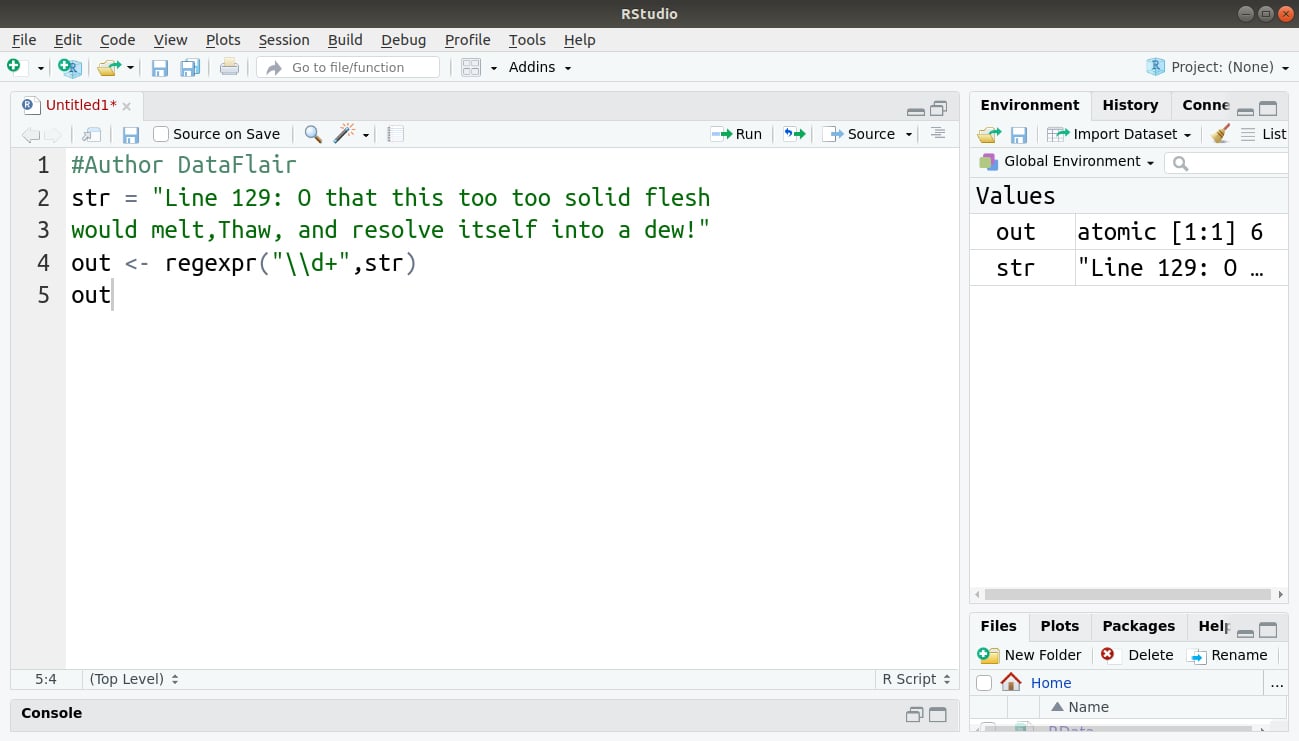1299x741 pixels.
Task: Enable the Source on Save checkbox
Action: pyautogui.click(x=161, y=133)
